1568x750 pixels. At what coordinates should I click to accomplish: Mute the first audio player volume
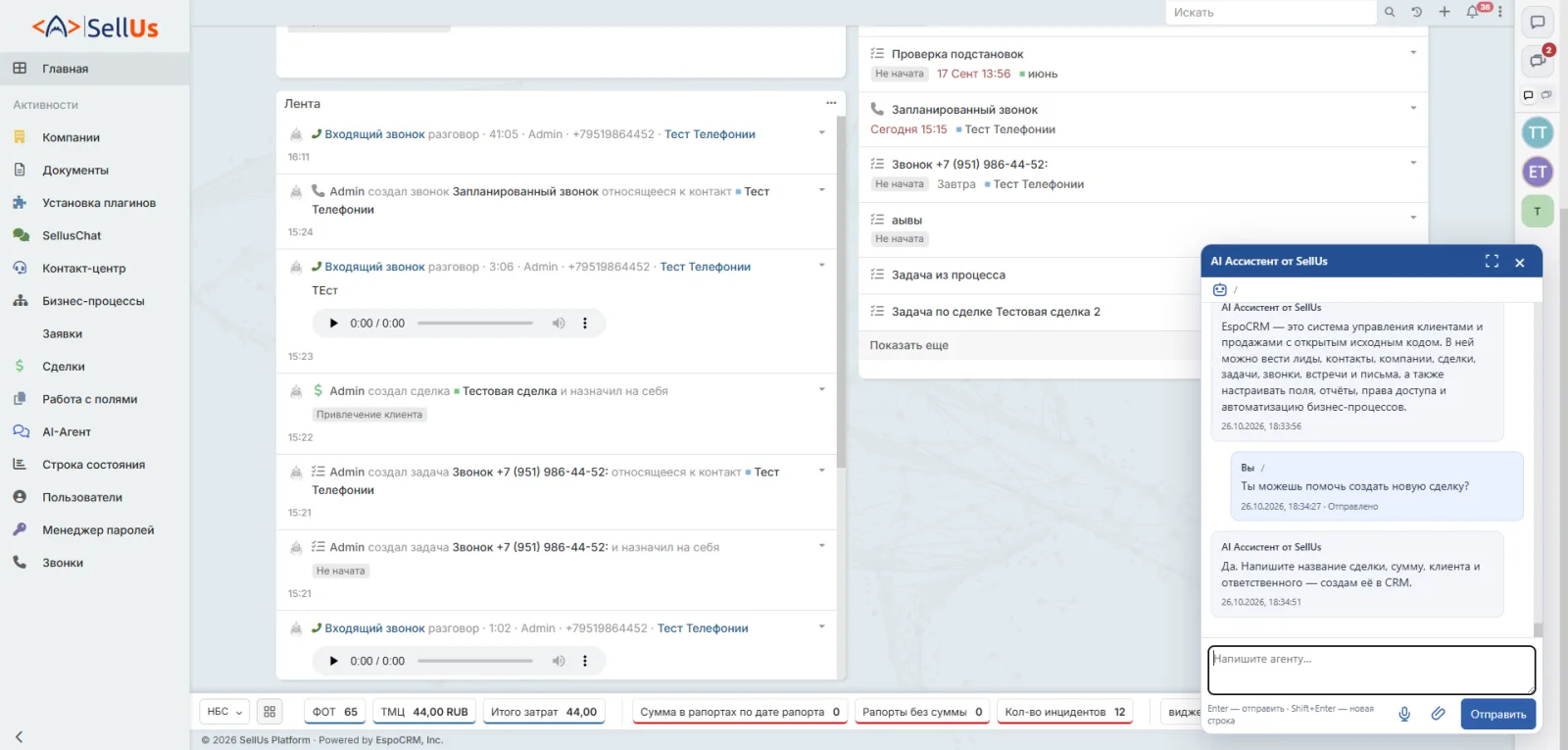pyautogui.click(x=559, y=323)
